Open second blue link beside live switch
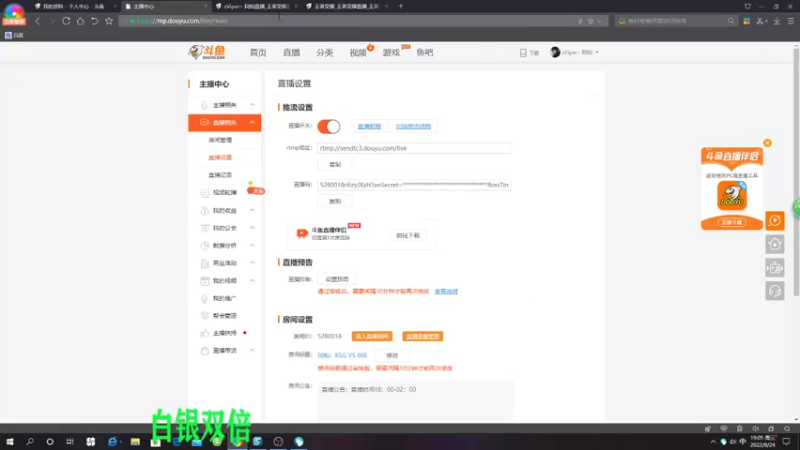 click(413, 126)
